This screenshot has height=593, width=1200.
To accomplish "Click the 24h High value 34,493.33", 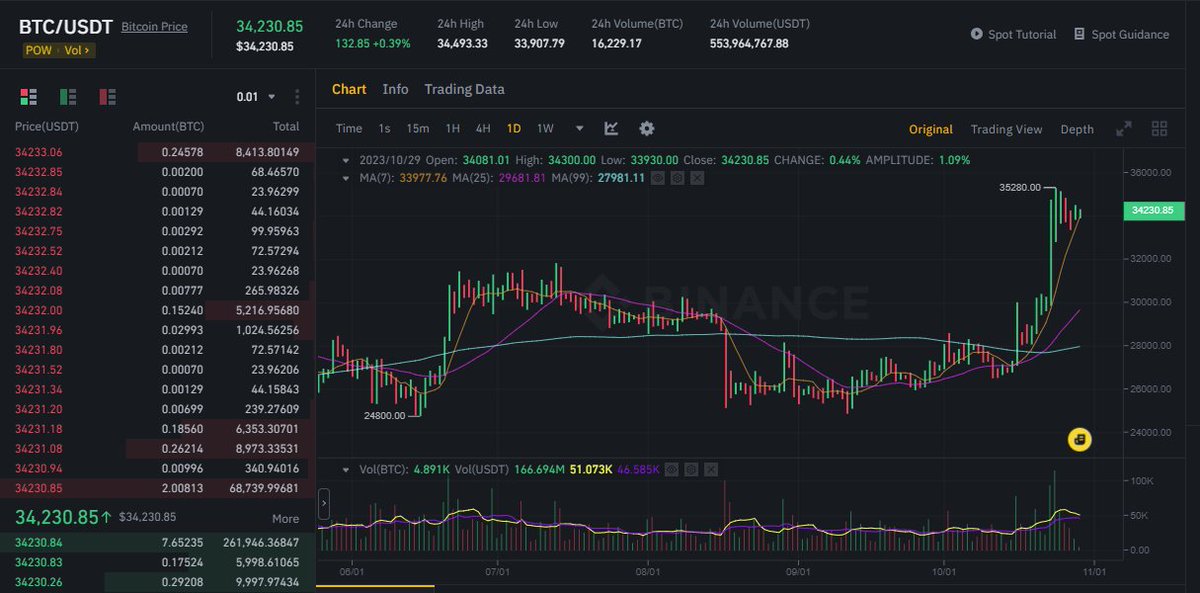I will coord(462,43).
